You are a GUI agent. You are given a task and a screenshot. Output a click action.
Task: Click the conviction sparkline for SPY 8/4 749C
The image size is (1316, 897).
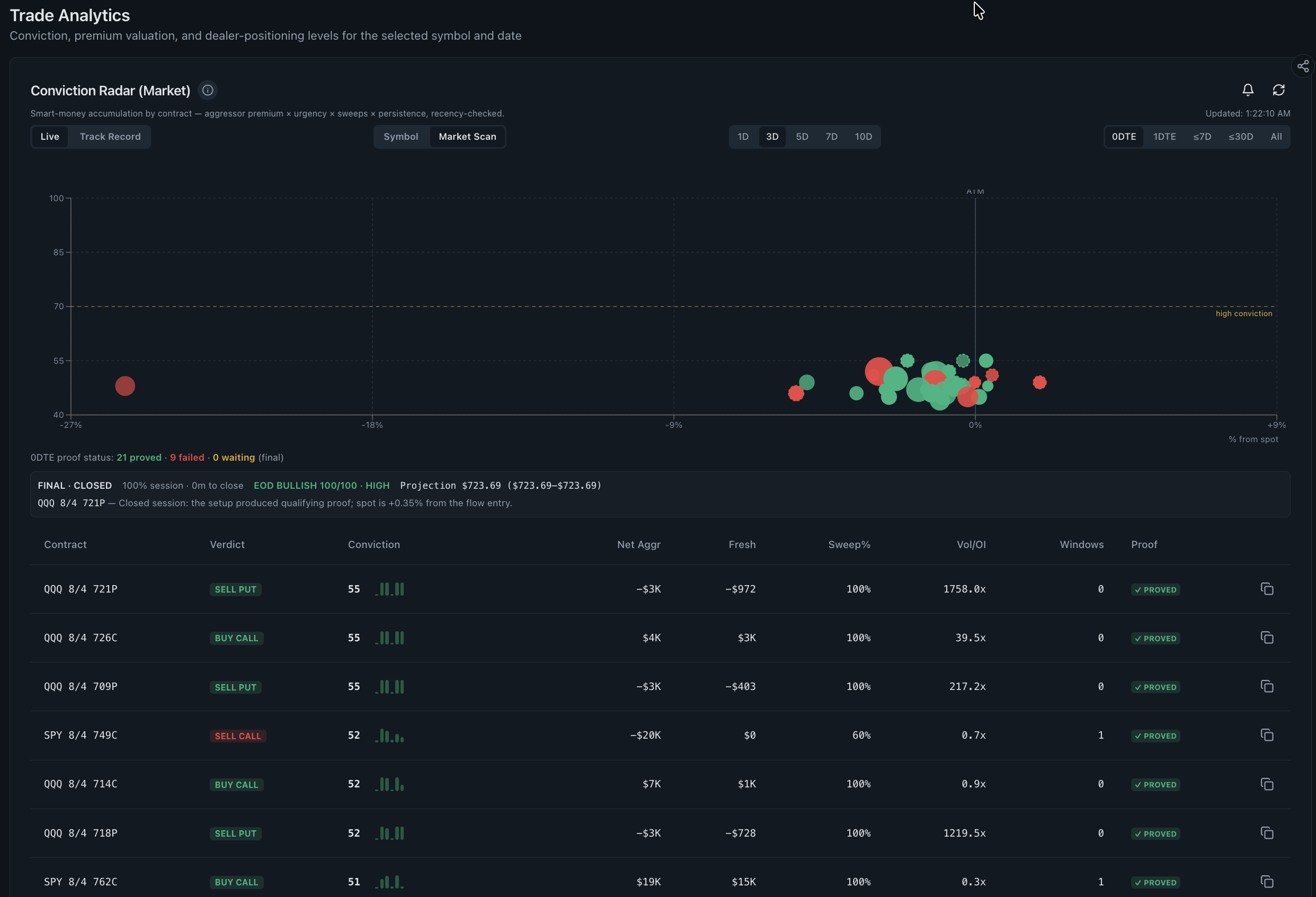(x=389, y=735)
